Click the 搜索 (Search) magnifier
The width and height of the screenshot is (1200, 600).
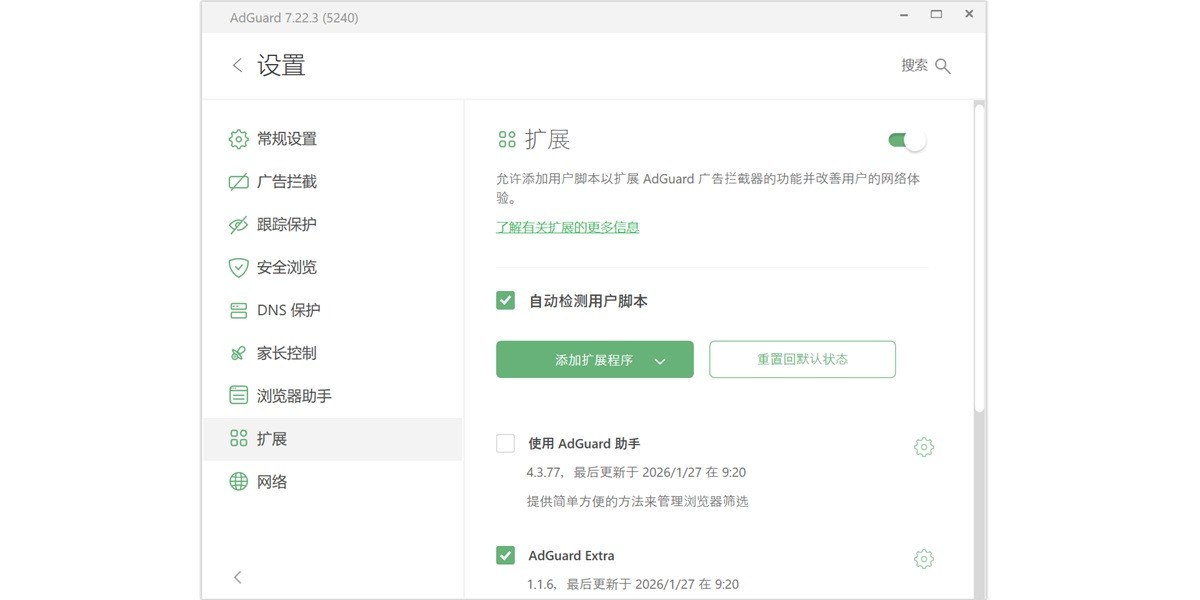pos(941,64)
